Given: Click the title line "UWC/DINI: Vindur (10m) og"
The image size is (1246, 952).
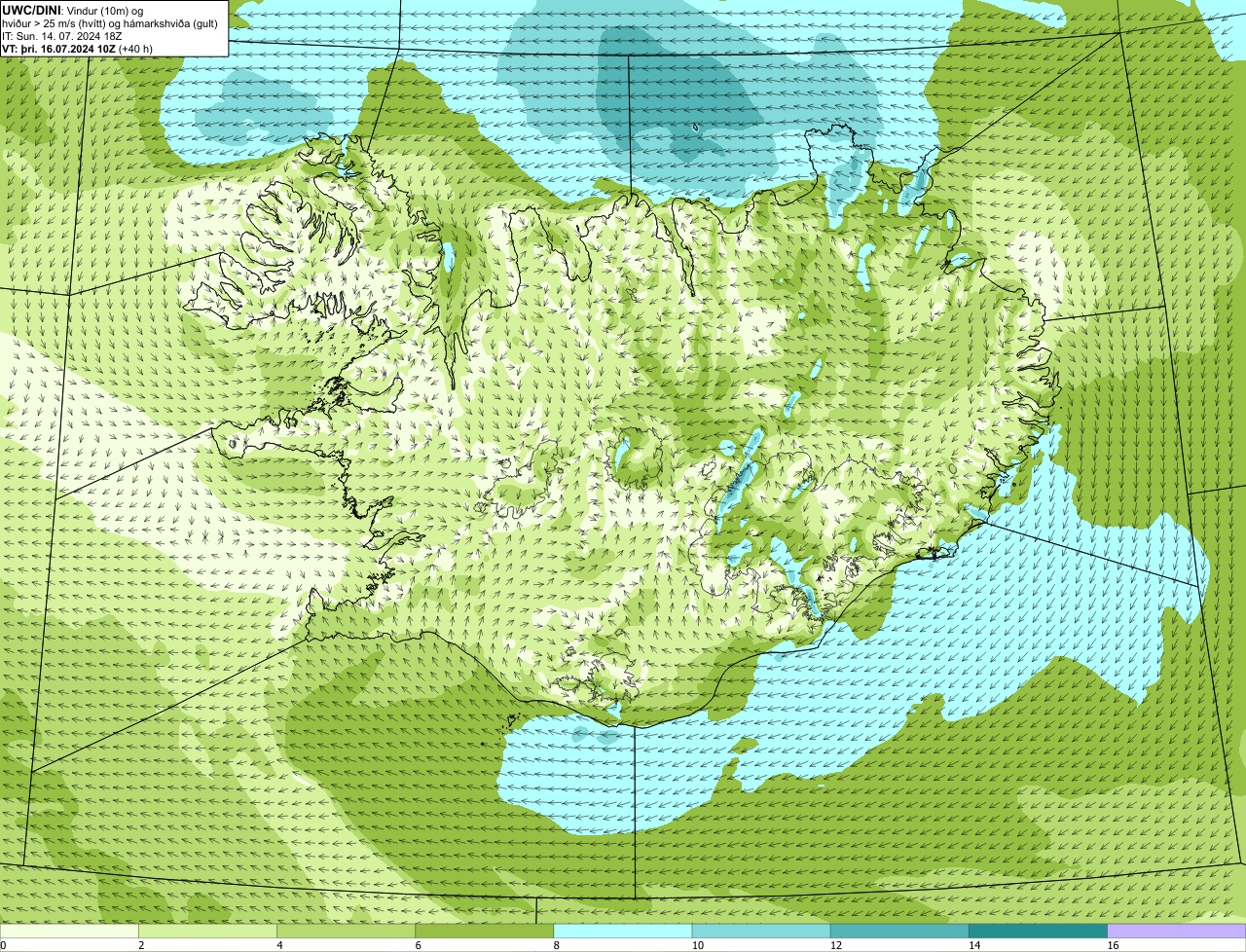Looking at the screenshot, I should coord(73,11).
